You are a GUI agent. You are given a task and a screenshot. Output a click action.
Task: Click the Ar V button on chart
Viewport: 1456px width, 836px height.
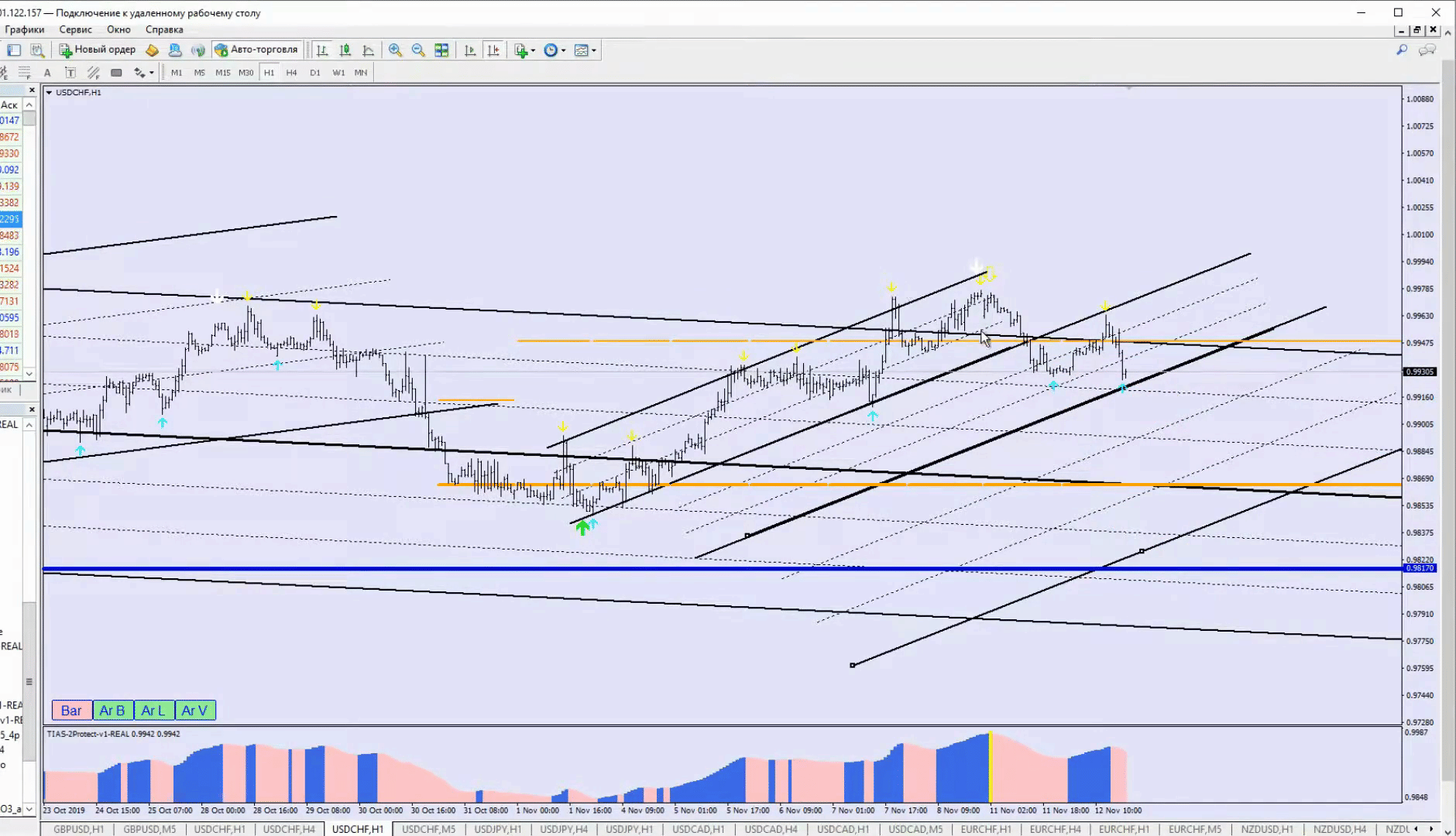click(x=194, y=711)
